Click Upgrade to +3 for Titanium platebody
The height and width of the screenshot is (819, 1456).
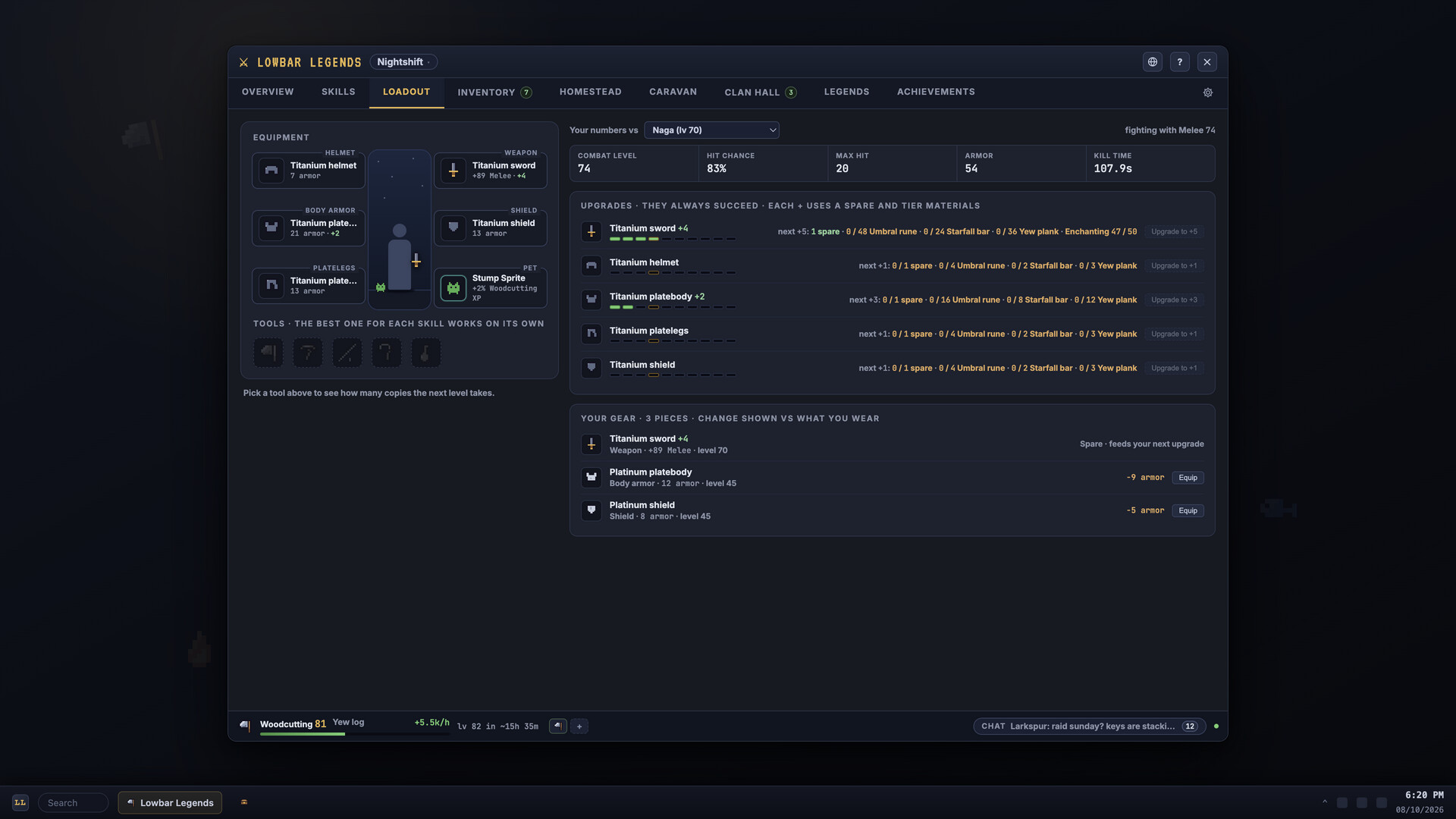point(1174,300)
